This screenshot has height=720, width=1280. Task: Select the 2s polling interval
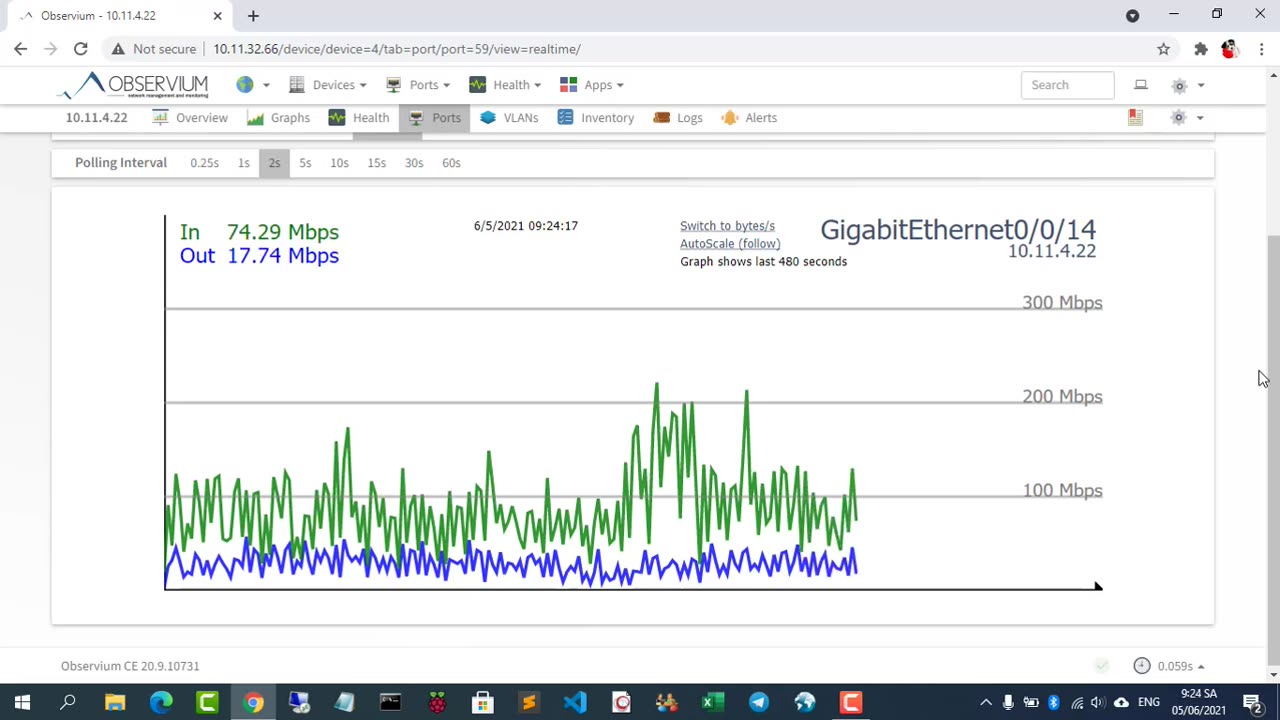pyautogui.click(x=274, y=163)
